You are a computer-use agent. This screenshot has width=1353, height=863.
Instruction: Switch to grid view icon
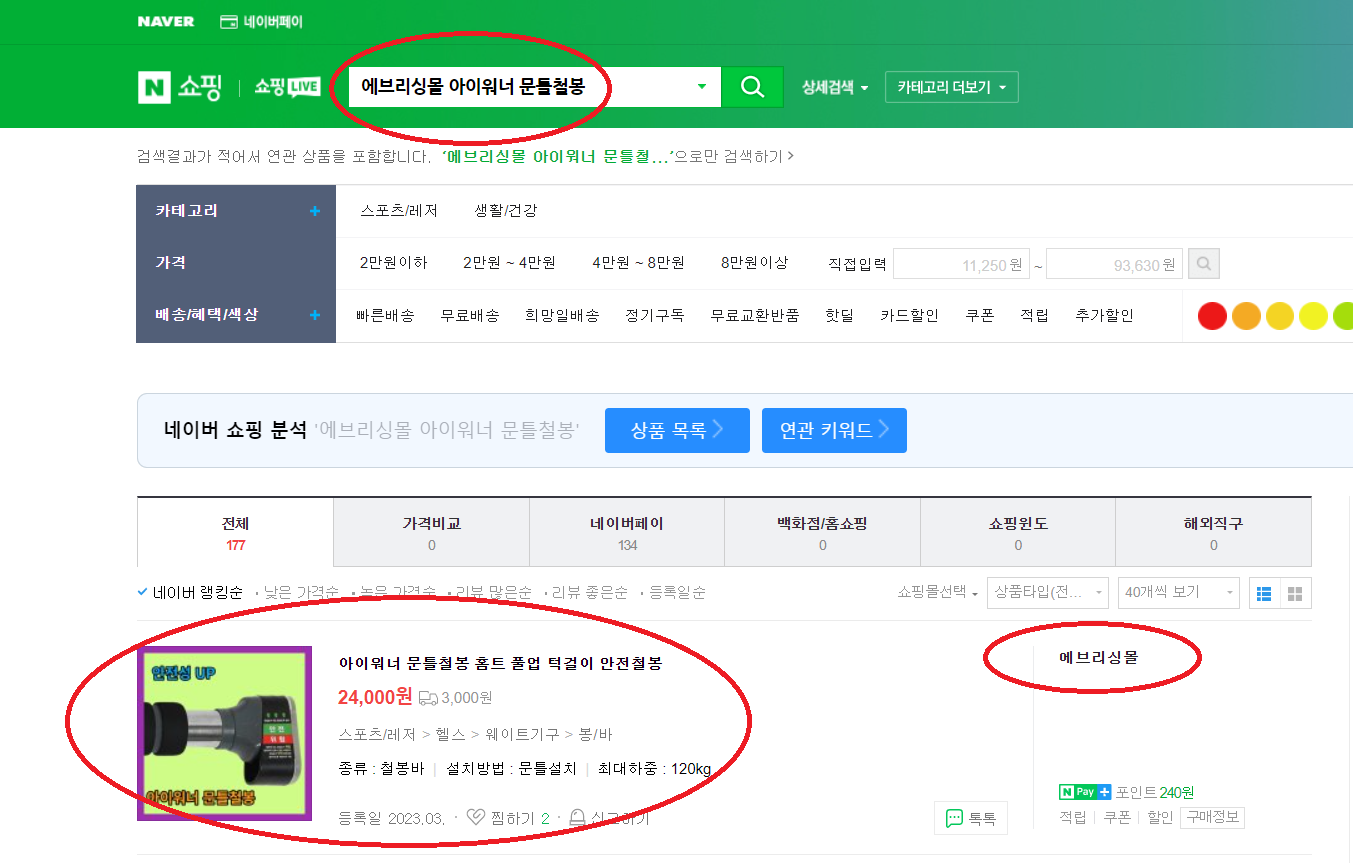(1295, 593)
